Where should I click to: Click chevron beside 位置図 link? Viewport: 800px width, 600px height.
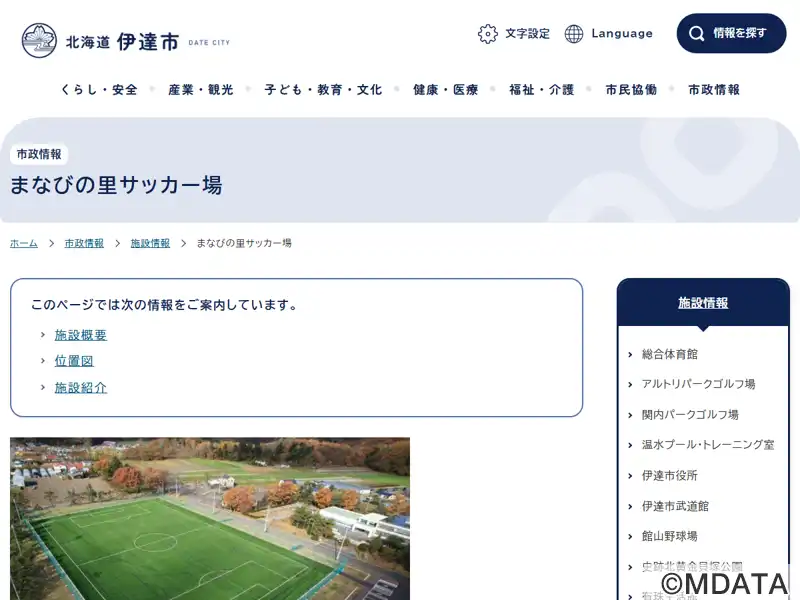coord(43,361)
